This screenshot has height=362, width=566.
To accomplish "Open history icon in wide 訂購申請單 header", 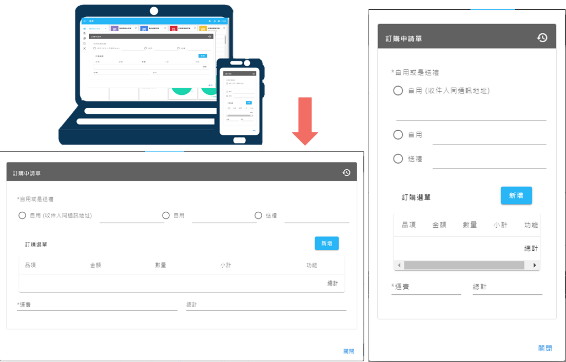I will [x=346, y=173].
